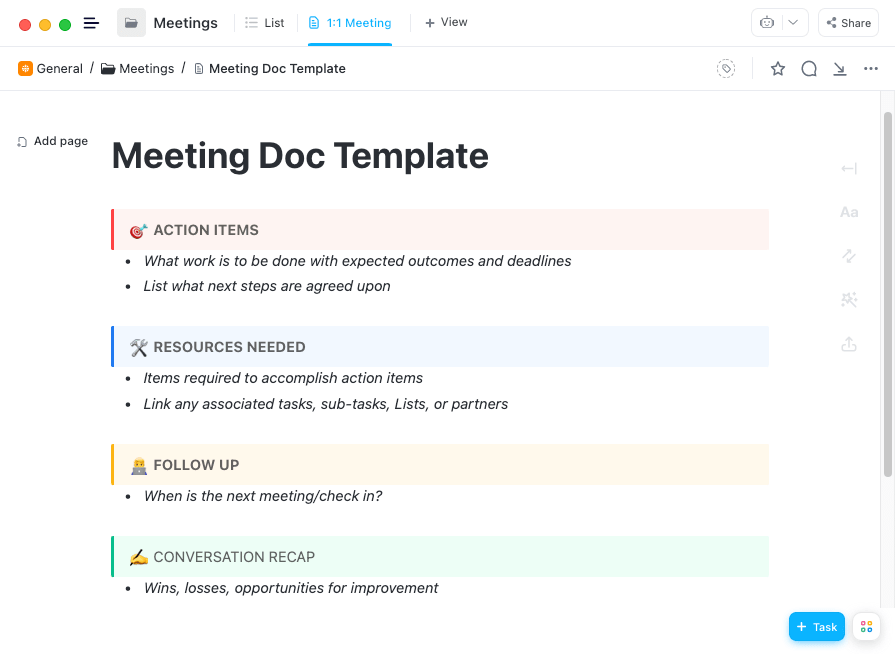The width and height of the screenshot is (895, 654).
Task: Click the tag icon in breadcrumb bar
Action: (726, 69)
